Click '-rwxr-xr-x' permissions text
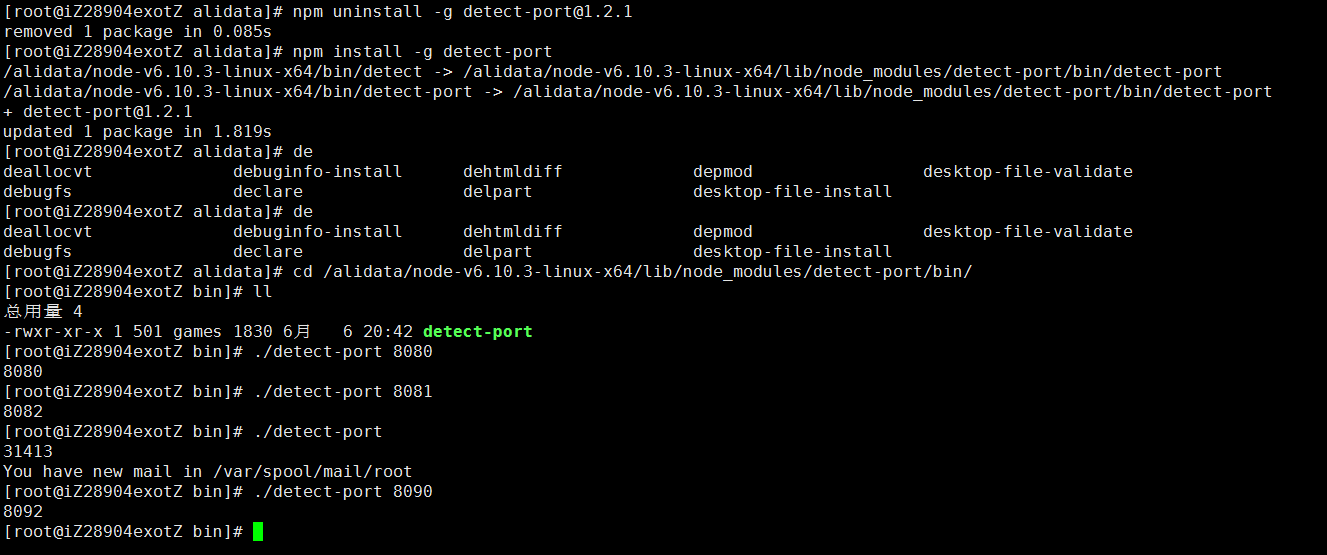The width and height of the screenshot is (1327, 555). pyautogui.click(x=53, y=331)
